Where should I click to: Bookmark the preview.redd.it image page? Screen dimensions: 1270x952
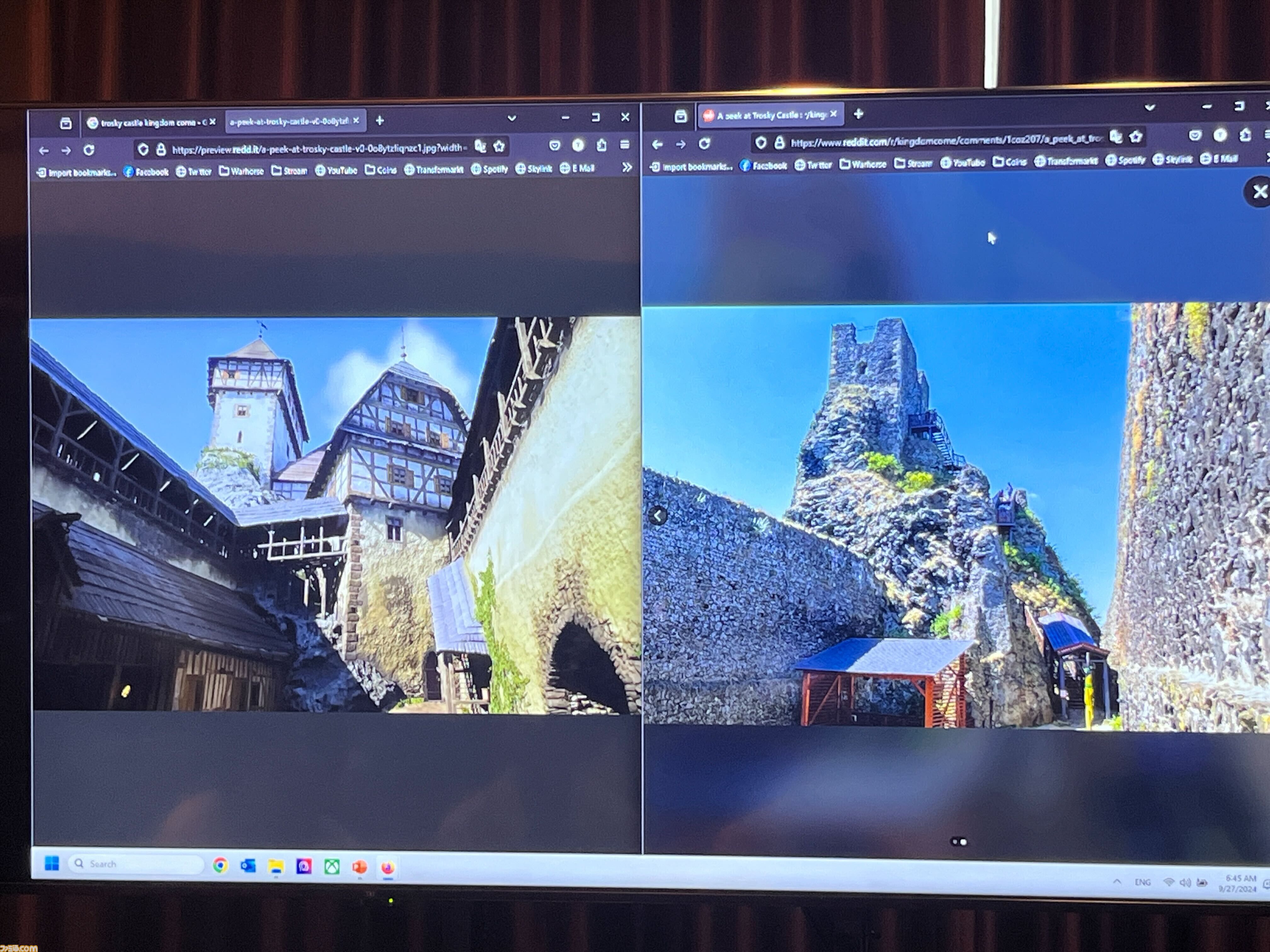[x=499, y=146]
